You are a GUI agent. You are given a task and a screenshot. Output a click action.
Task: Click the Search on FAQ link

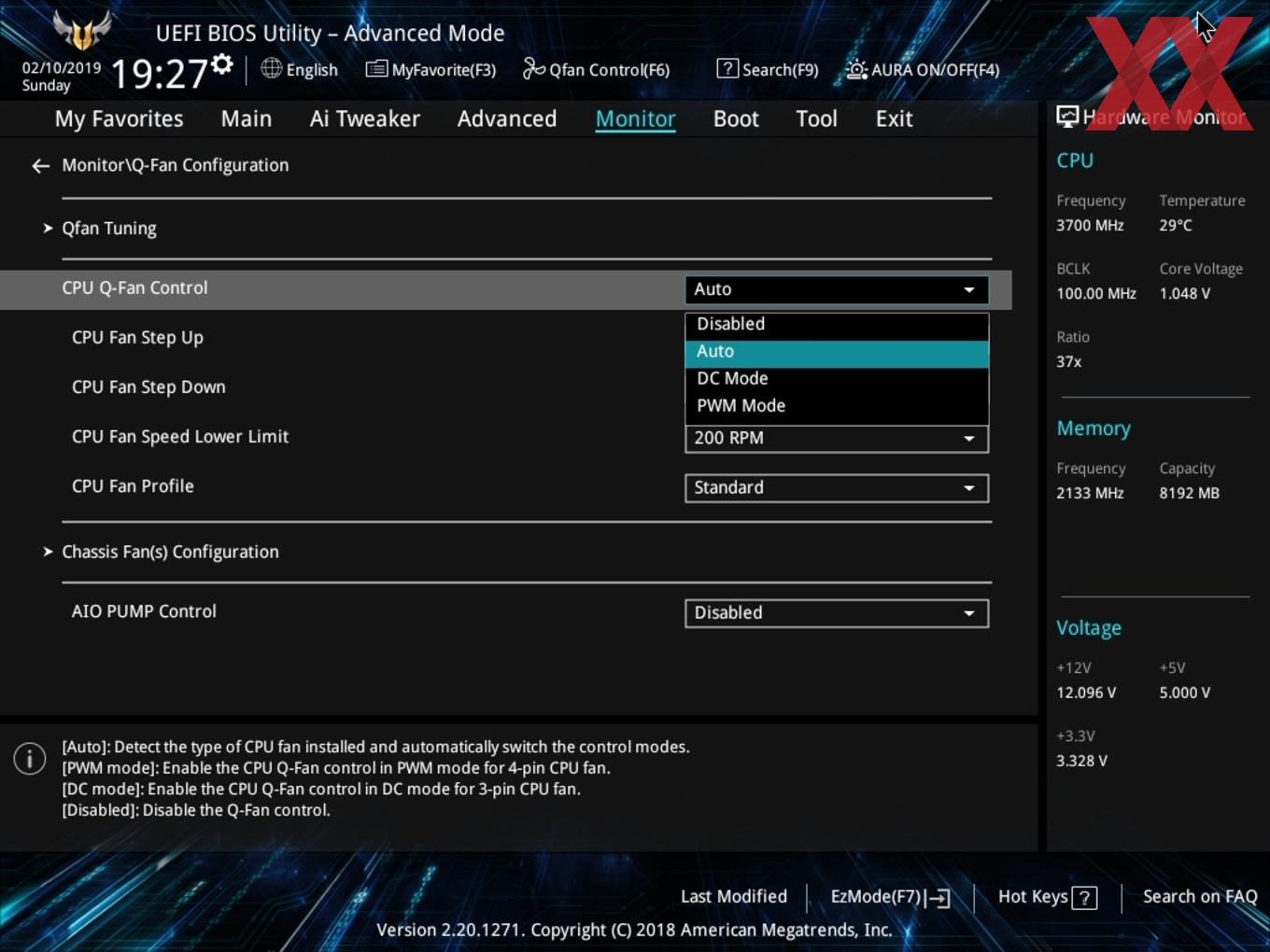point(1200,897)
